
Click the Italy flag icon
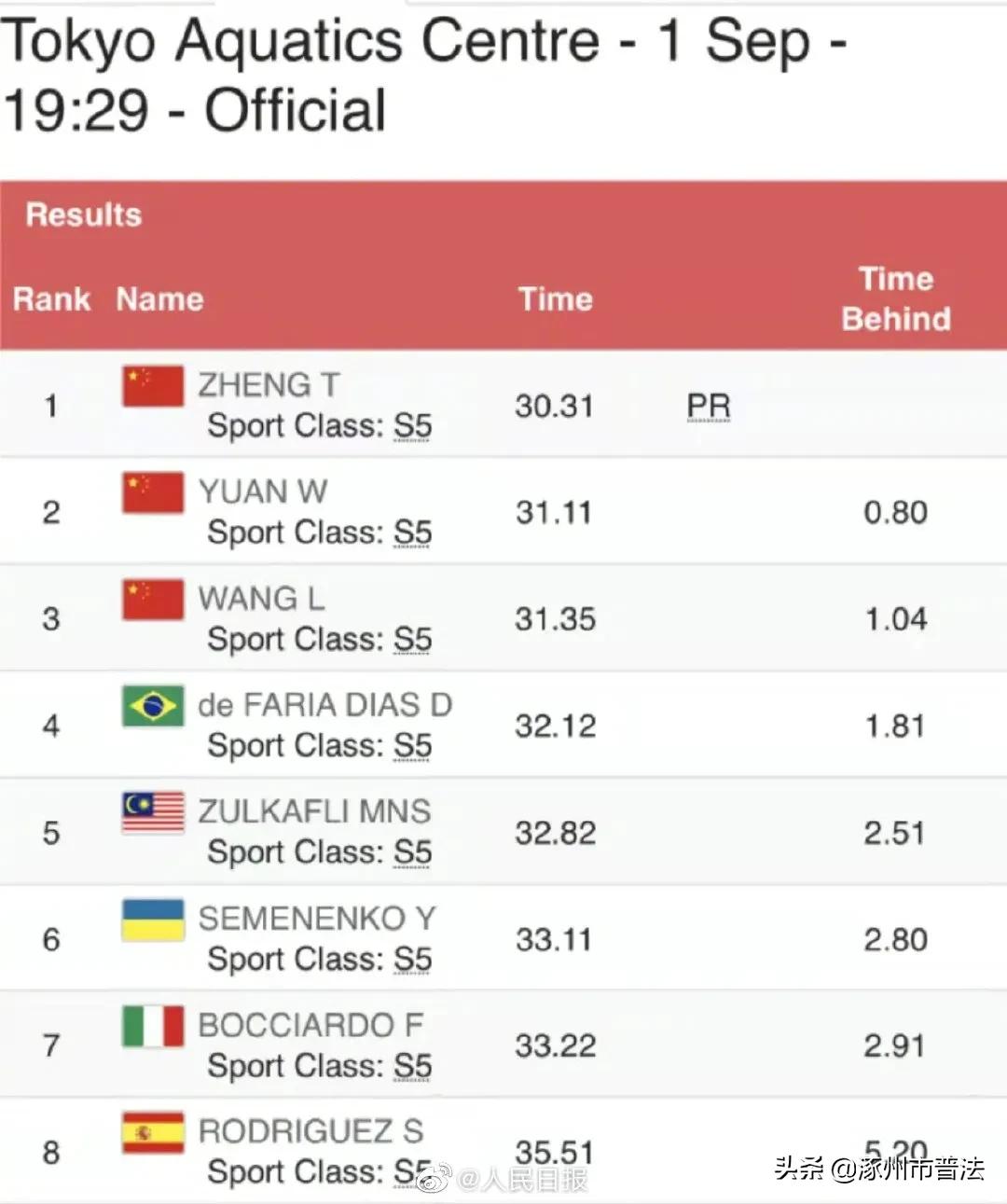[x=153, y=1026]
